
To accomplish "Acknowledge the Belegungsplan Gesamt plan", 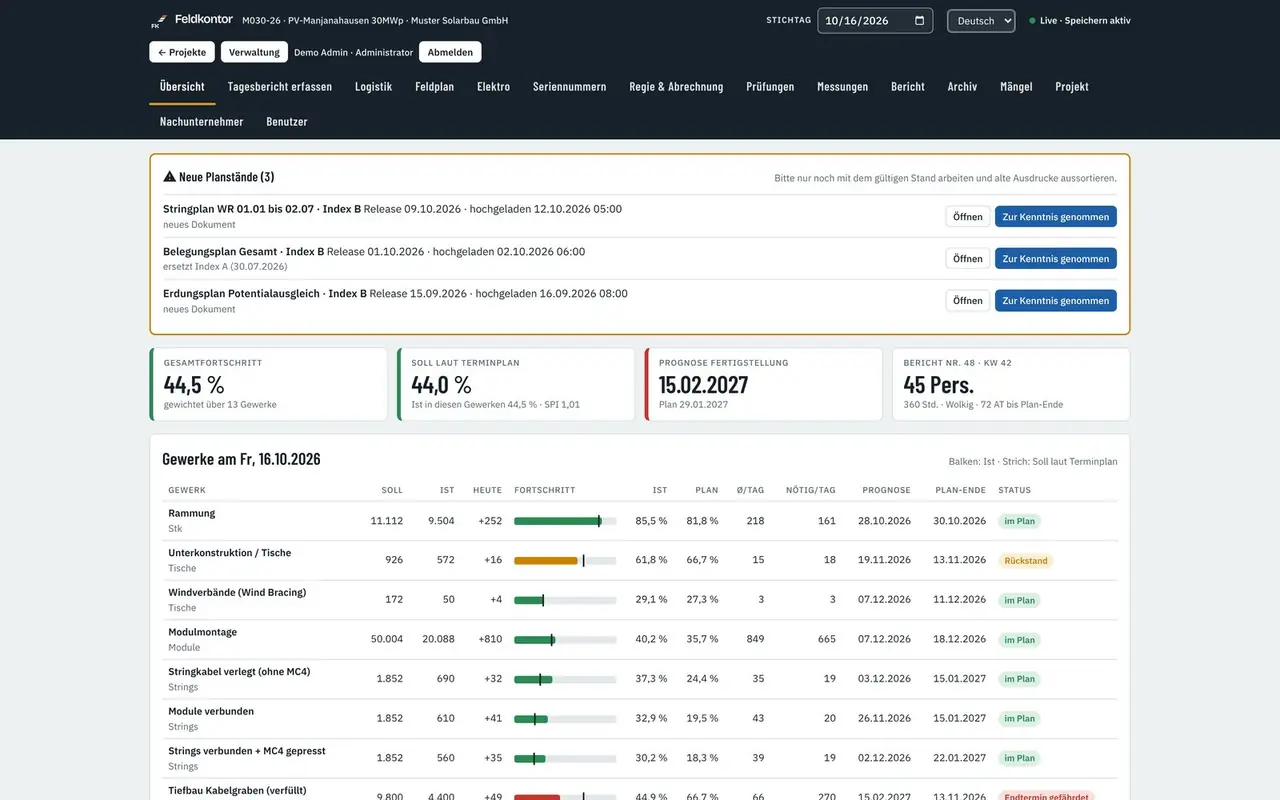I will (1056, 259).
